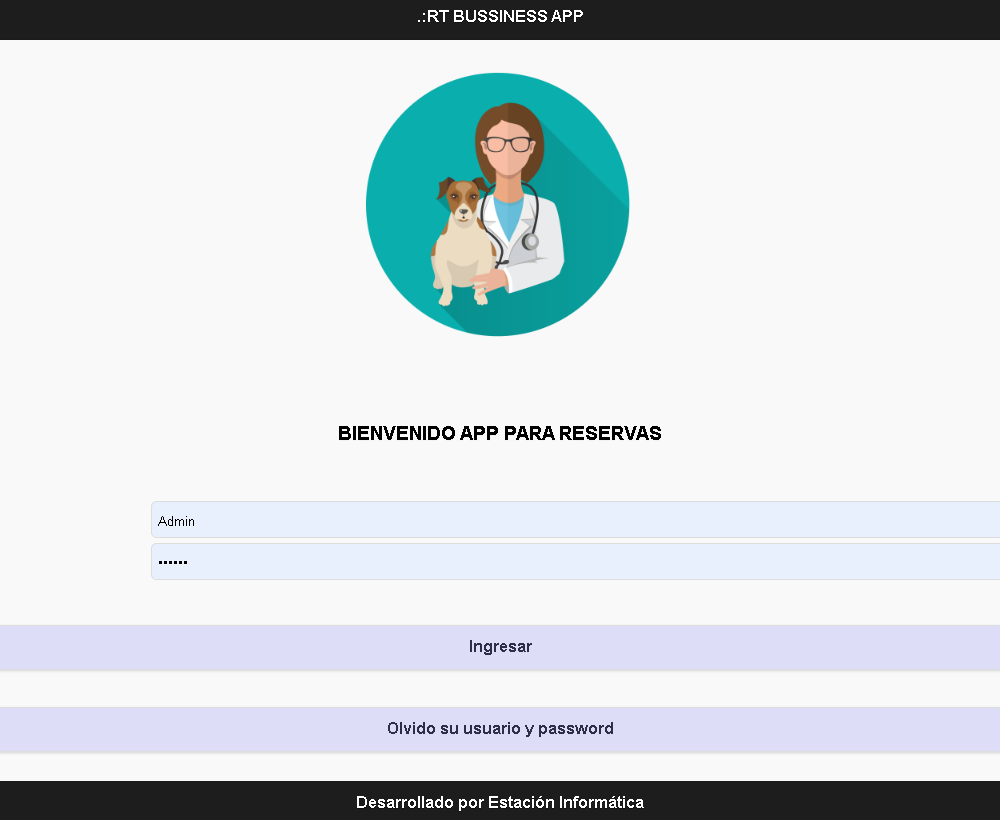Screen dimensions: 1000x820
Task: Click the vet's eyeglasses in the illustration
Action: (x=508, y=144)
